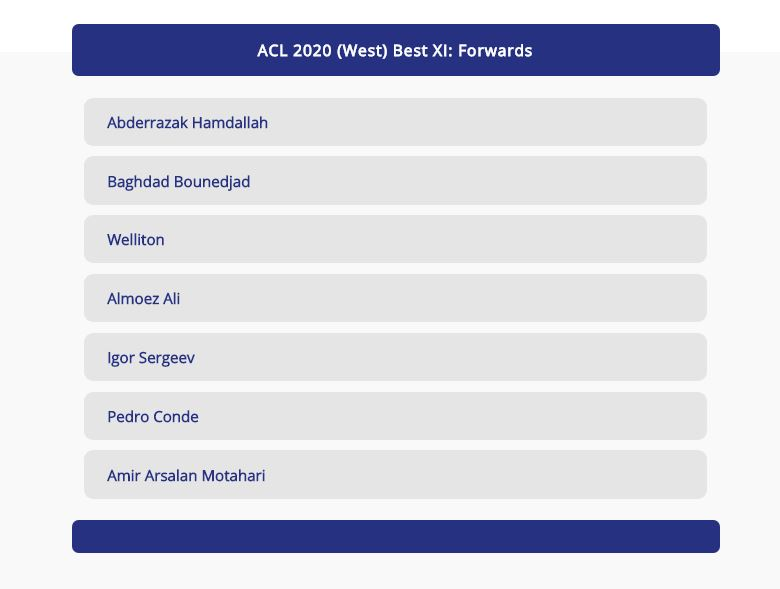The image size is (780, 589).
Task: Click the Pedro Conde list entry
Action: 395,416
